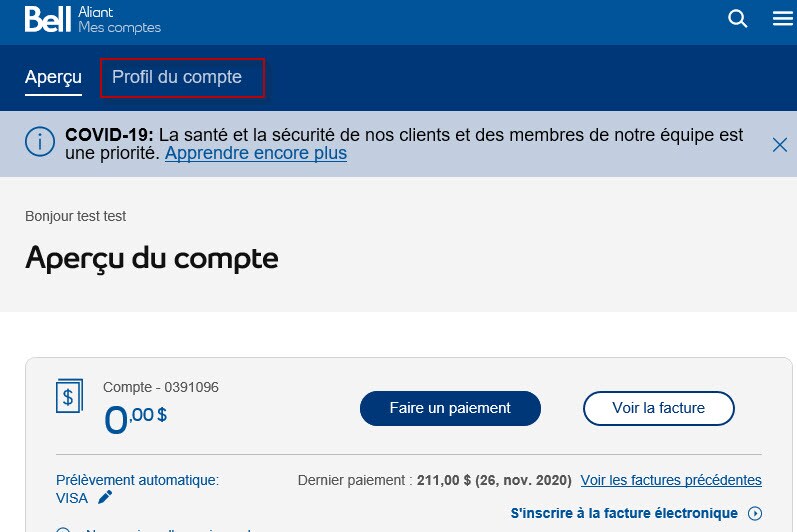Click the Voir la facture button
Viewport: 797px width, 532px height.
(x=659, y=408)
